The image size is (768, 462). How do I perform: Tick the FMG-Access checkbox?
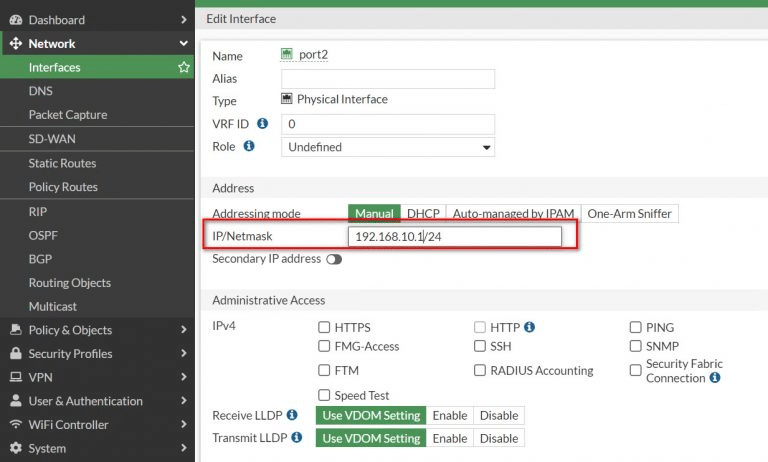(324, 346)
